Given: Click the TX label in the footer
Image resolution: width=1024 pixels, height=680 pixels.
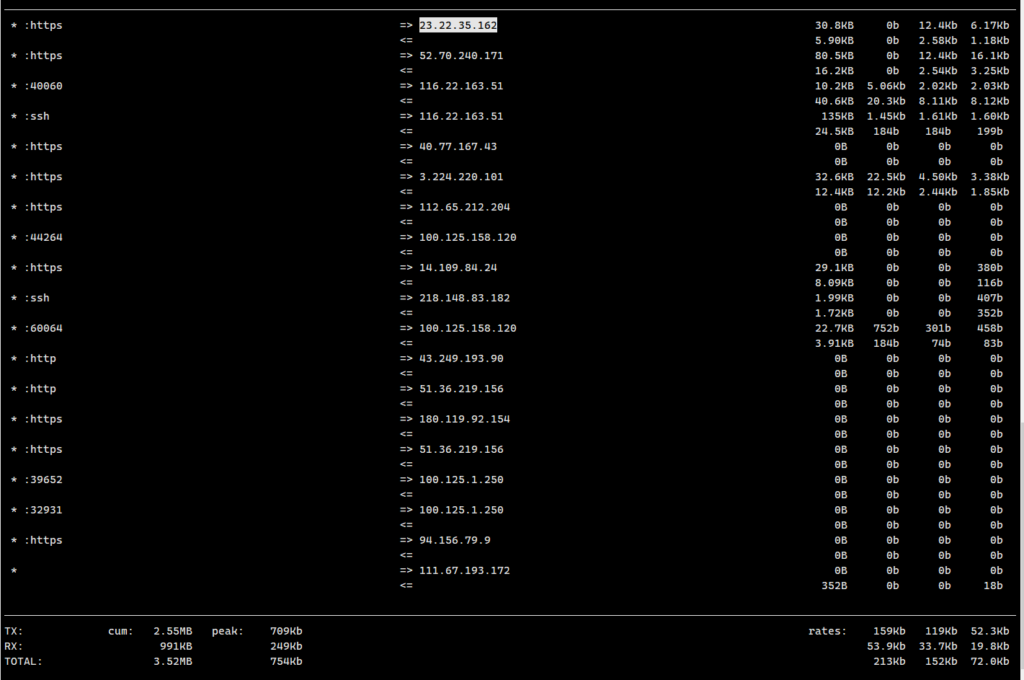Looking at the screenshot, I should coord(13,632).
